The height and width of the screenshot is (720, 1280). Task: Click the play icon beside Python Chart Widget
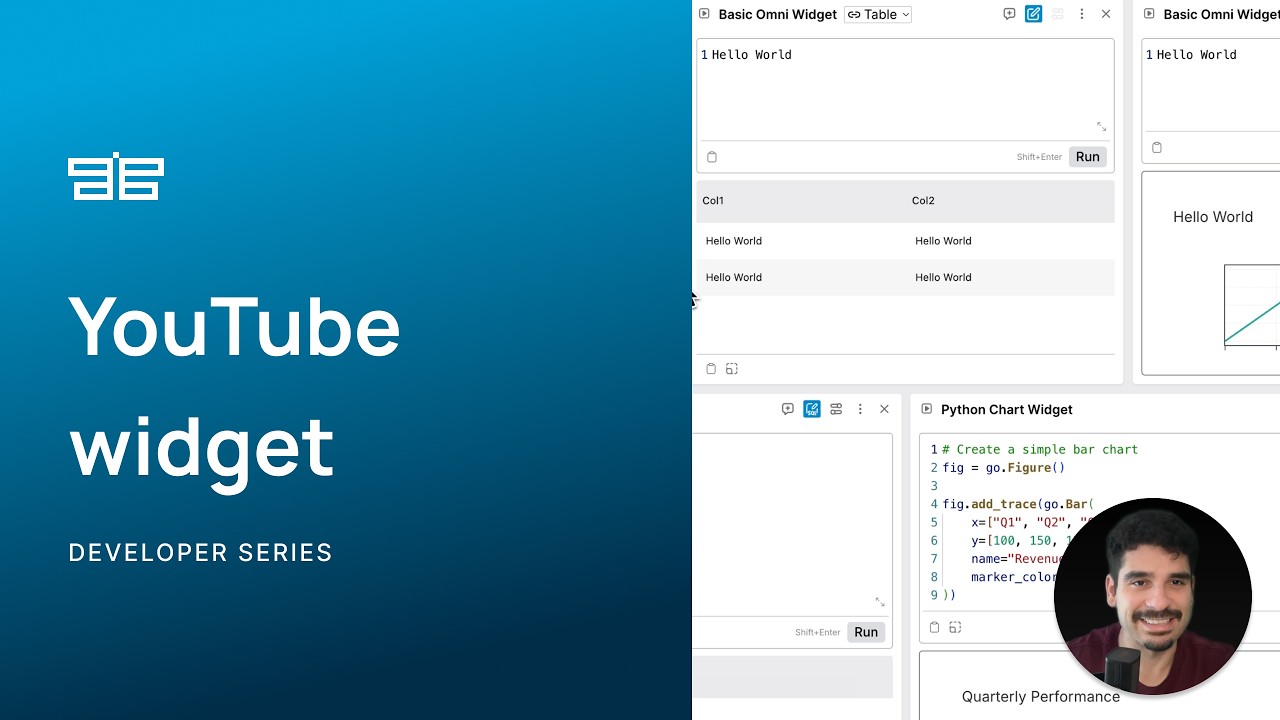926,409
